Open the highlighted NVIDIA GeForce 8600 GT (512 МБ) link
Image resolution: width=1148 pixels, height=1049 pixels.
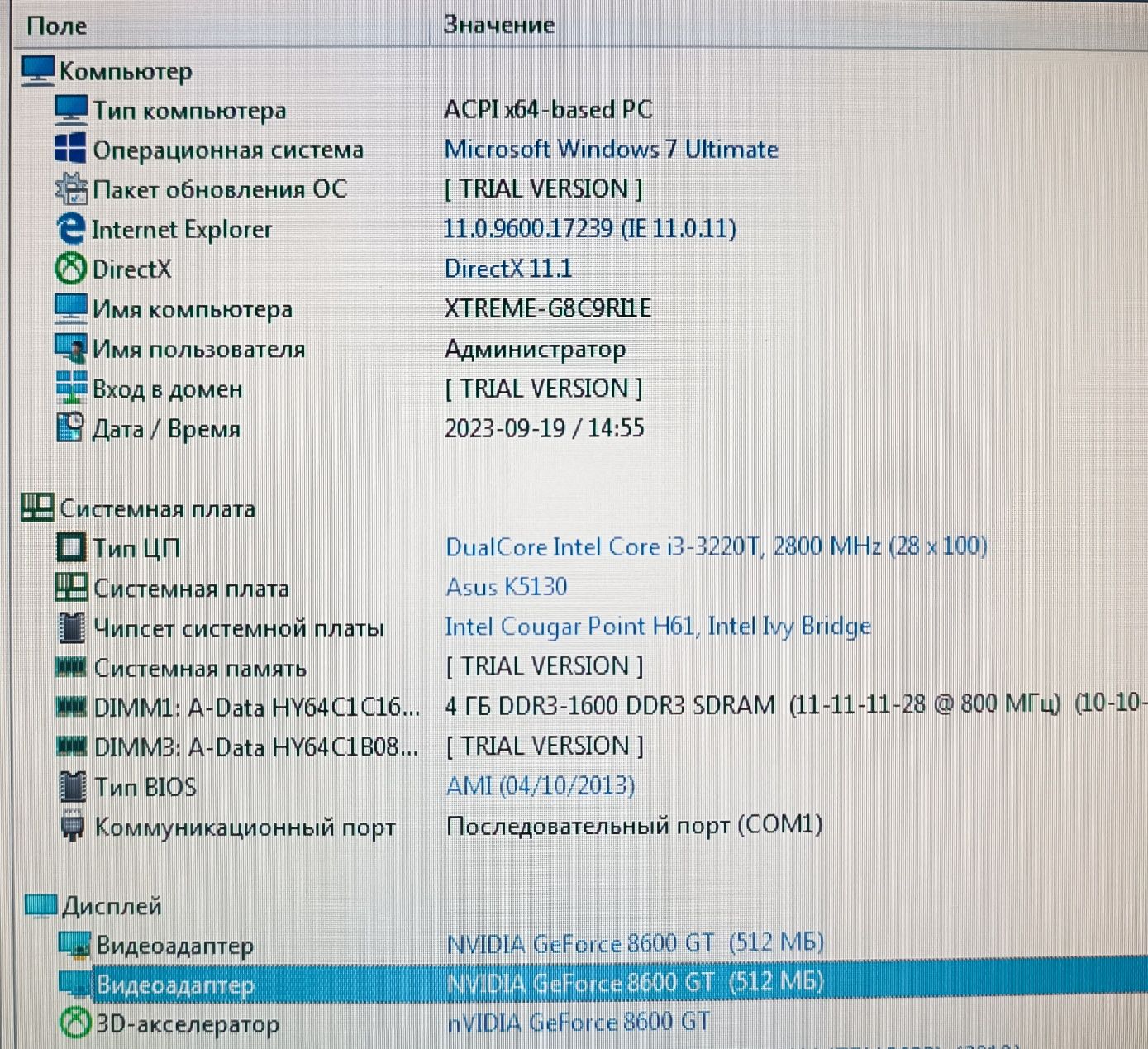coord(635,982)
